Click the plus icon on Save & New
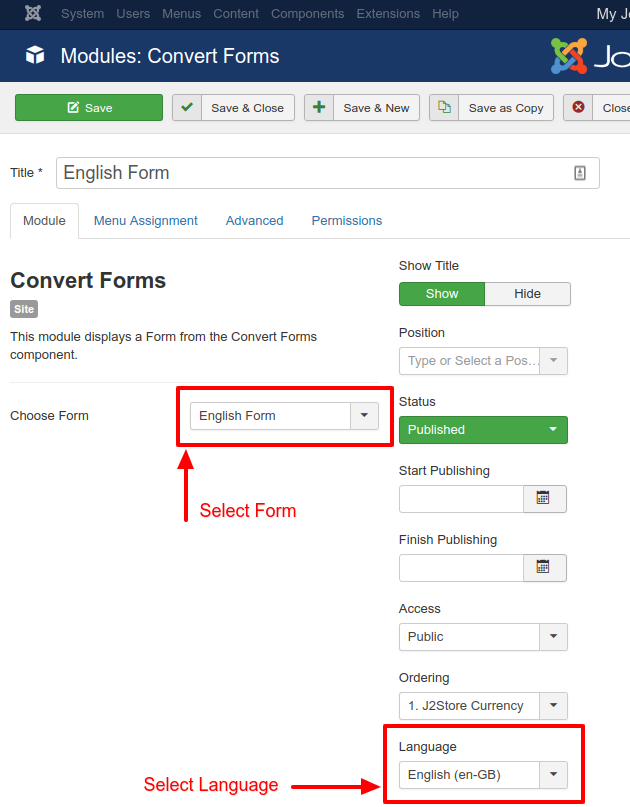 click(x=318, y=106)
